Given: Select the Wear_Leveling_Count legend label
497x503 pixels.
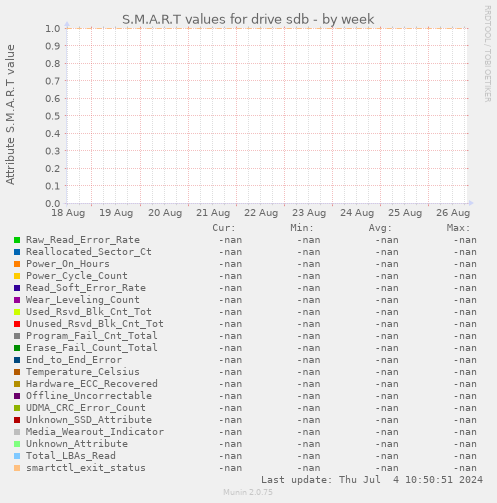Looking at the screenshot, I should [83, 300].
